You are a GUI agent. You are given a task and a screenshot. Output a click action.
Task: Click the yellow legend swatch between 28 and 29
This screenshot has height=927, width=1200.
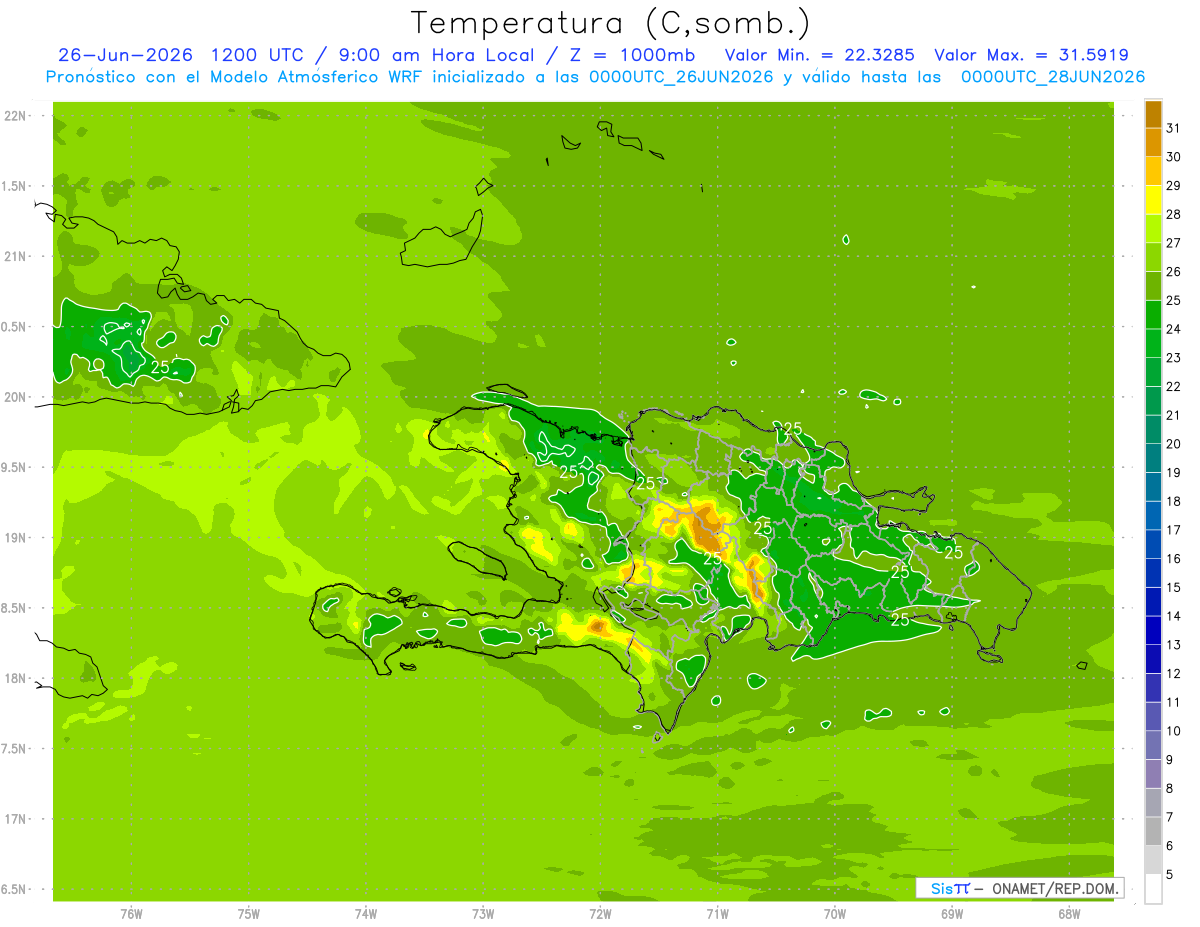pos(1153,200)
